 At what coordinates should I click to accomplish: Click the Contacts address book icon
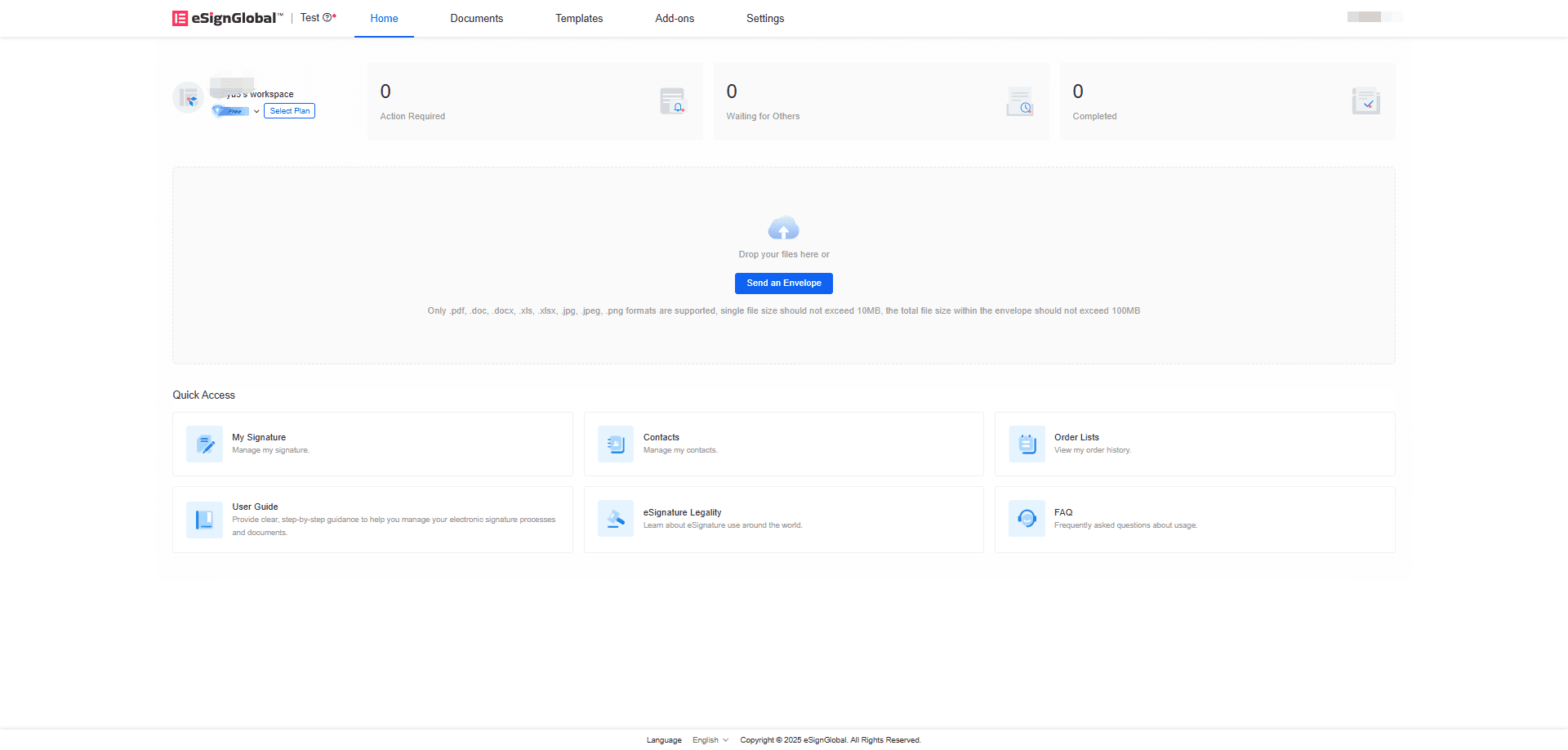pyautogui.click(x=616, y=444)
